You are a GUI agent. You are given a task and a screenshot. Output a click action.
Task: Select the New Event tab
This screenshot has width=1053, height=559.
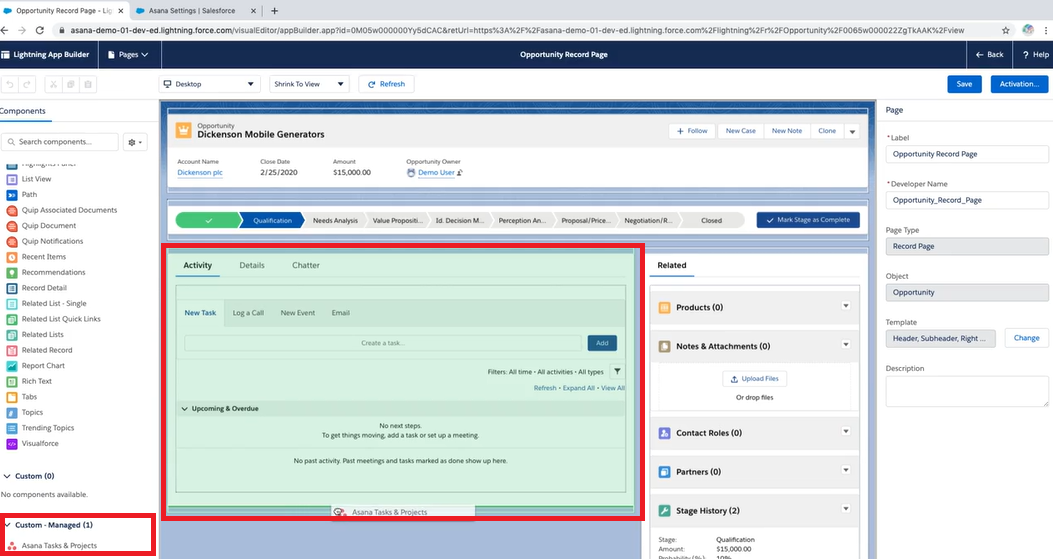coord(297,313)
